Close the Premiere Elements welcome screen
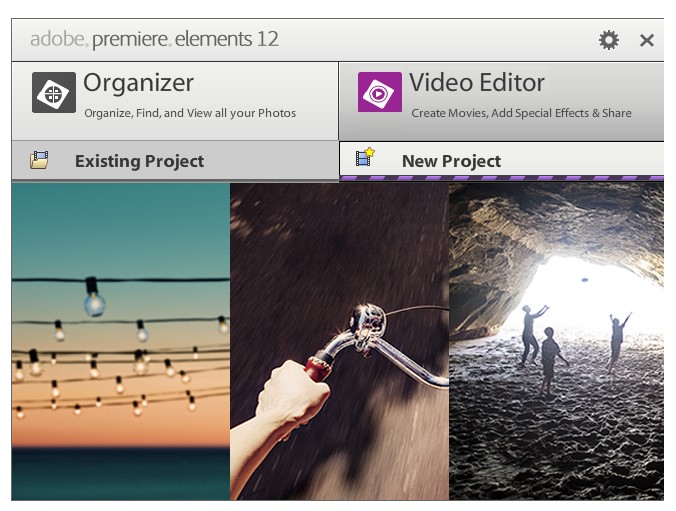Screen dimensions: 676x511 pos(647,41)
